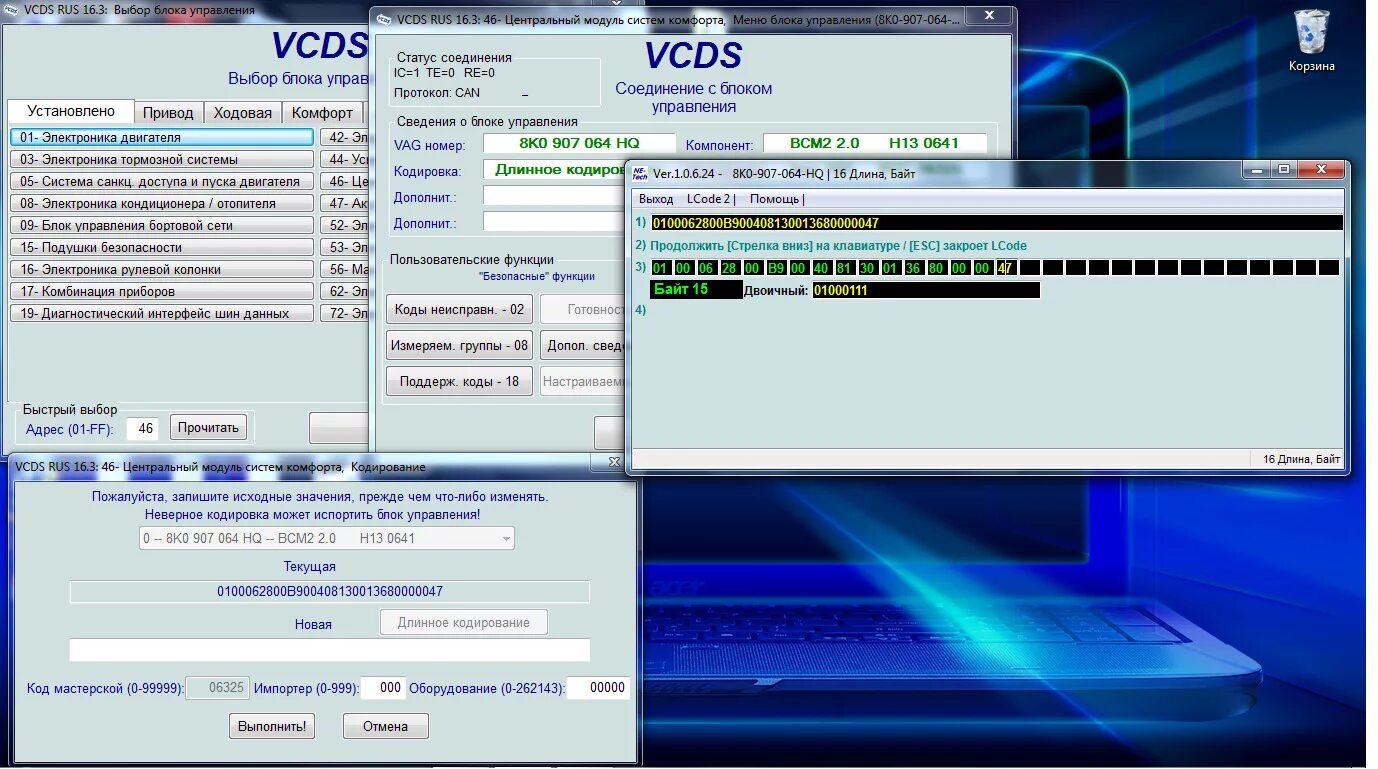Select byte box 06 in LCode
Image resolution: width=1378 pixels, height=769 pixels.
706,268
